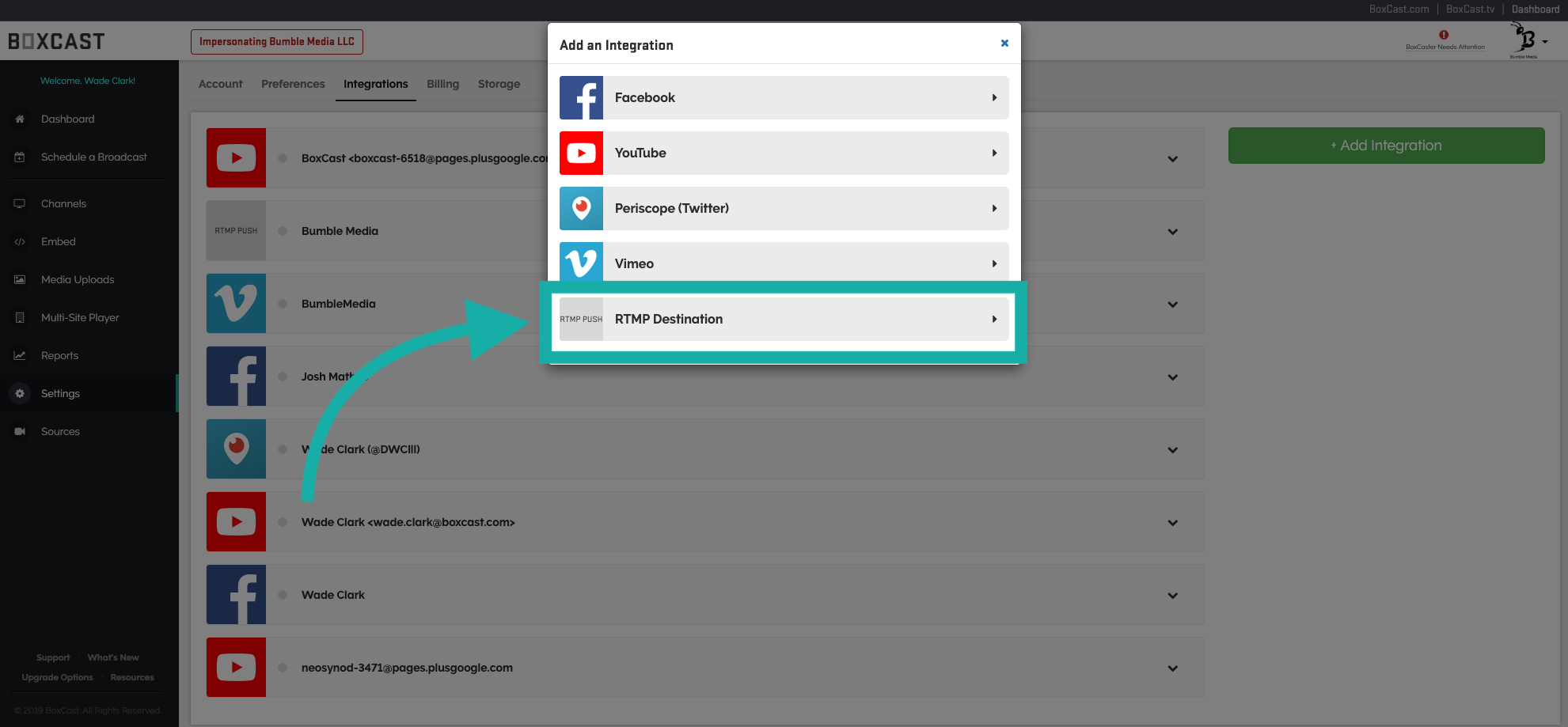Viewport: 1568px width, 727px height.
Task: Pick the Periscope (Twitter) integration option
Action: click(x=783, y=209)
